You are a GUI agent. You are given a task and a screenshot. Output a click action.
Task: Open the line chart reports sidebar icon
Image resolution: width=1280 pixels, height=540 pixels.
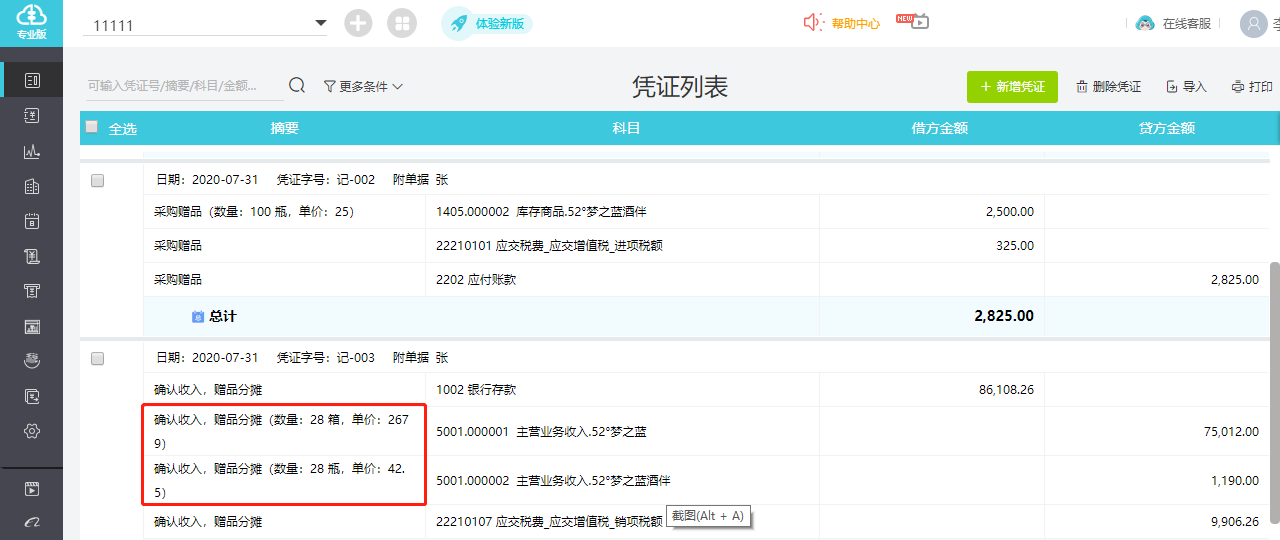[x=32, y=151]
